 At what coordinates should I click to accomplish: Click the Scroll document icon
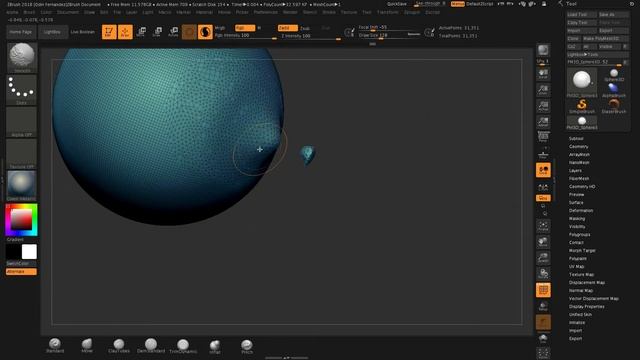coord(543,74)
